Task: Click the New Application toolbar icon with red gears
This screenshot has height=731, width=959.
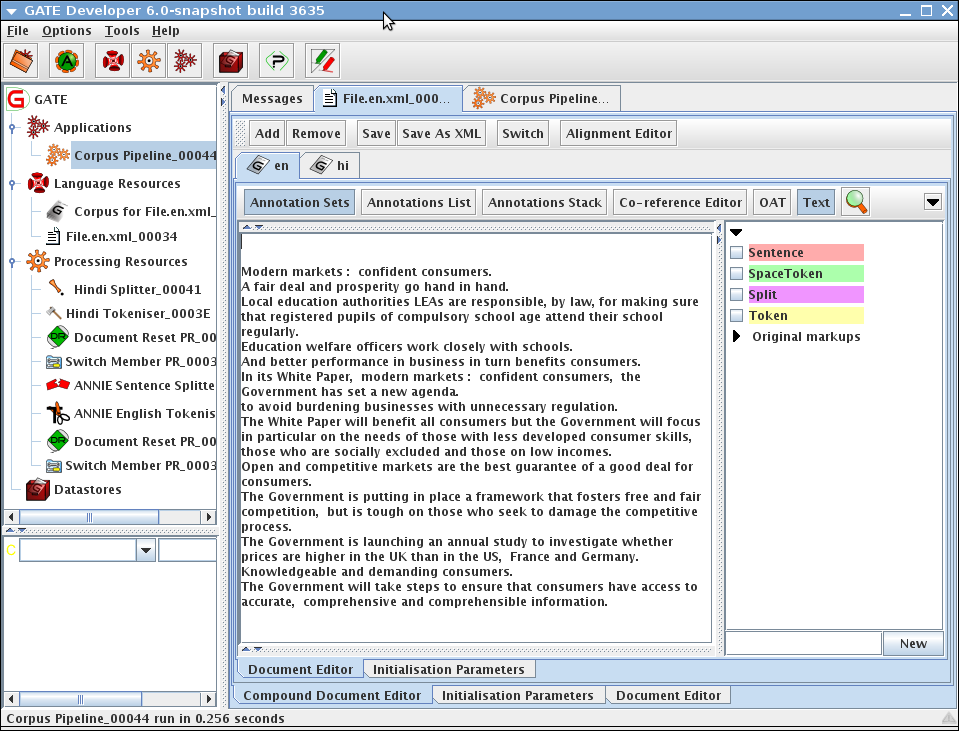Action: coord(183,61)
